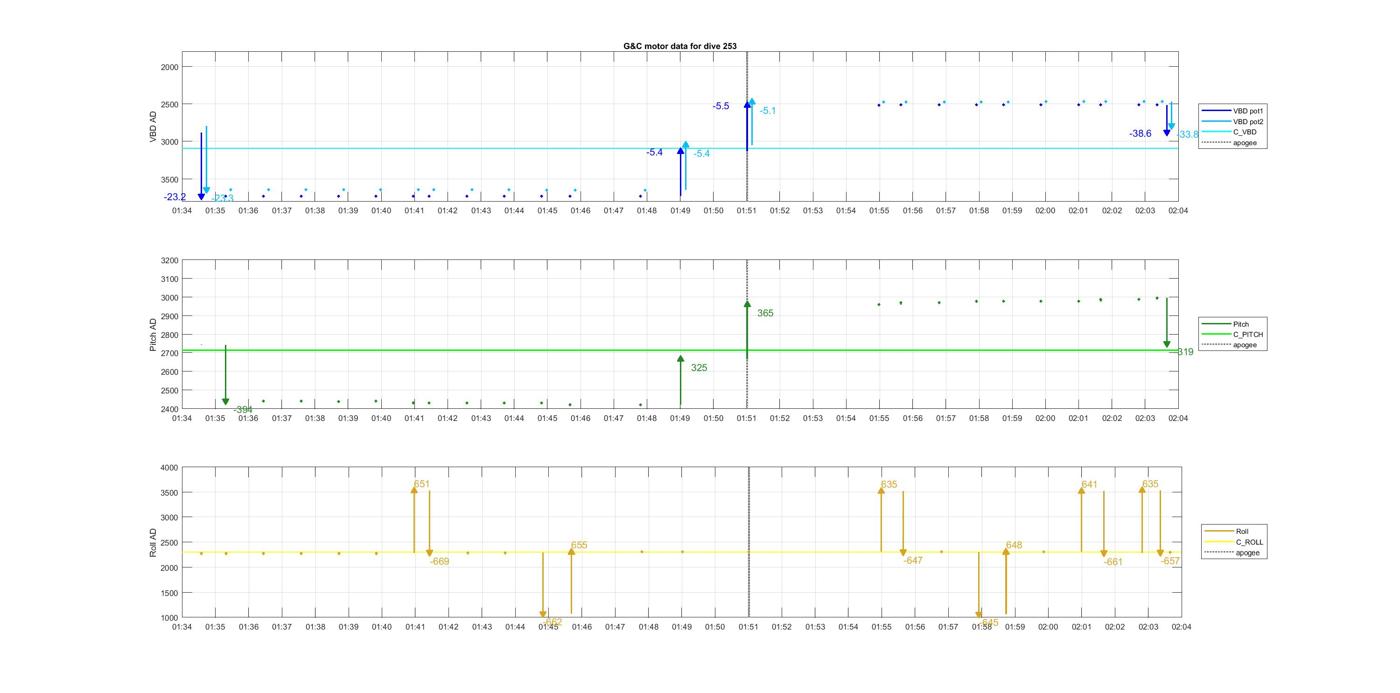Click the "3500" tick on VBD axis
Image resolution: width=1400 pixels, height=693 pixels.
[170, 179]
